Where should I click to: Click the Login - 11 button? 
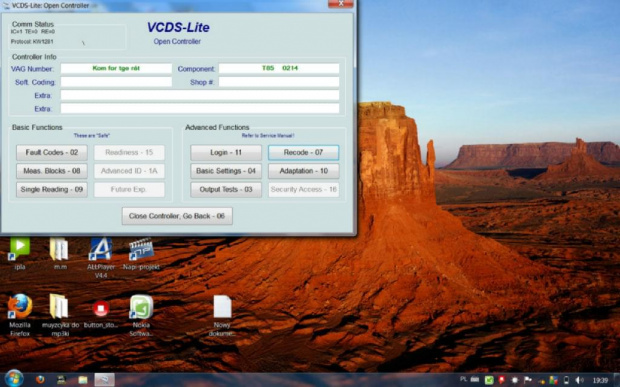coord(226,153)
